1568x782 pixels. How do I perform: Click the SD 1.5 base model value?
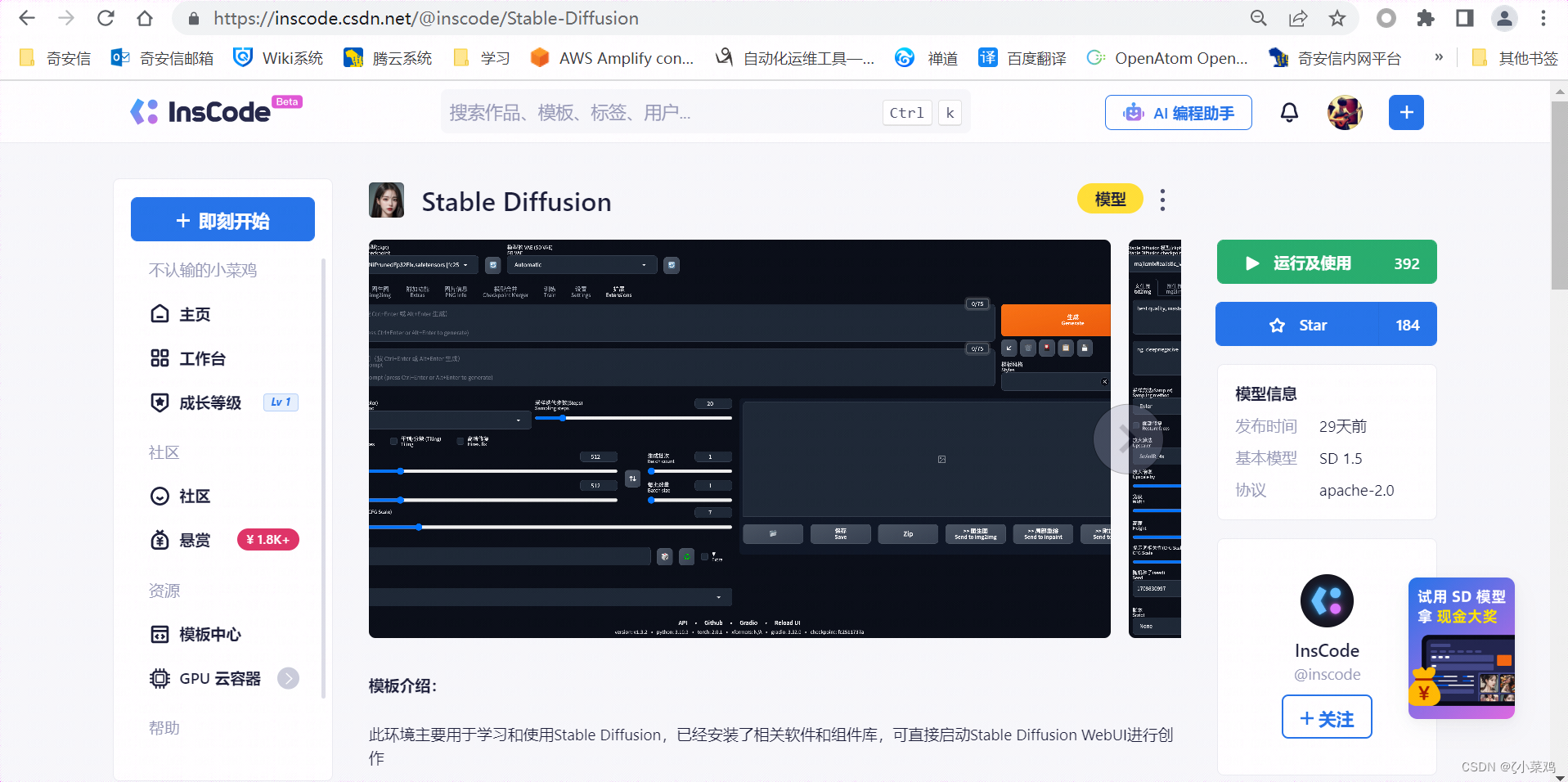1341,459
